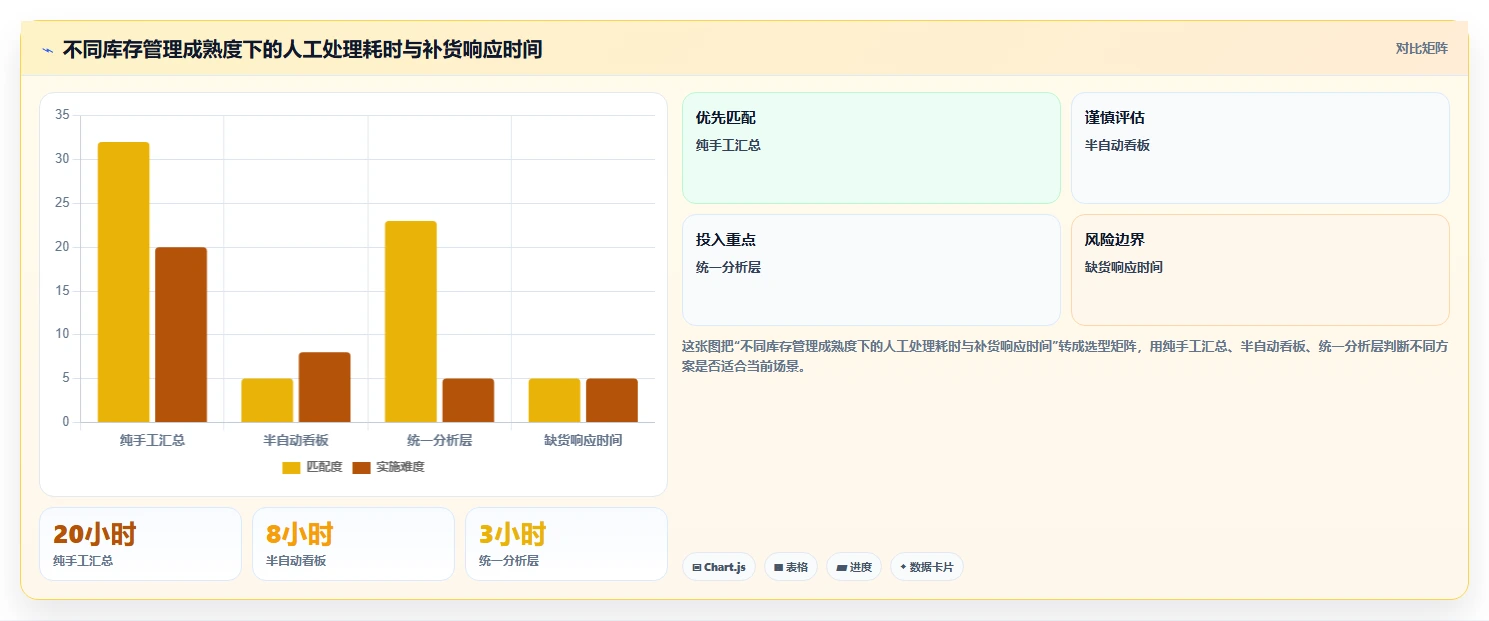Click the 数据卡片 tag
This screenshot has height=621, width=1489.
(927, 567)
